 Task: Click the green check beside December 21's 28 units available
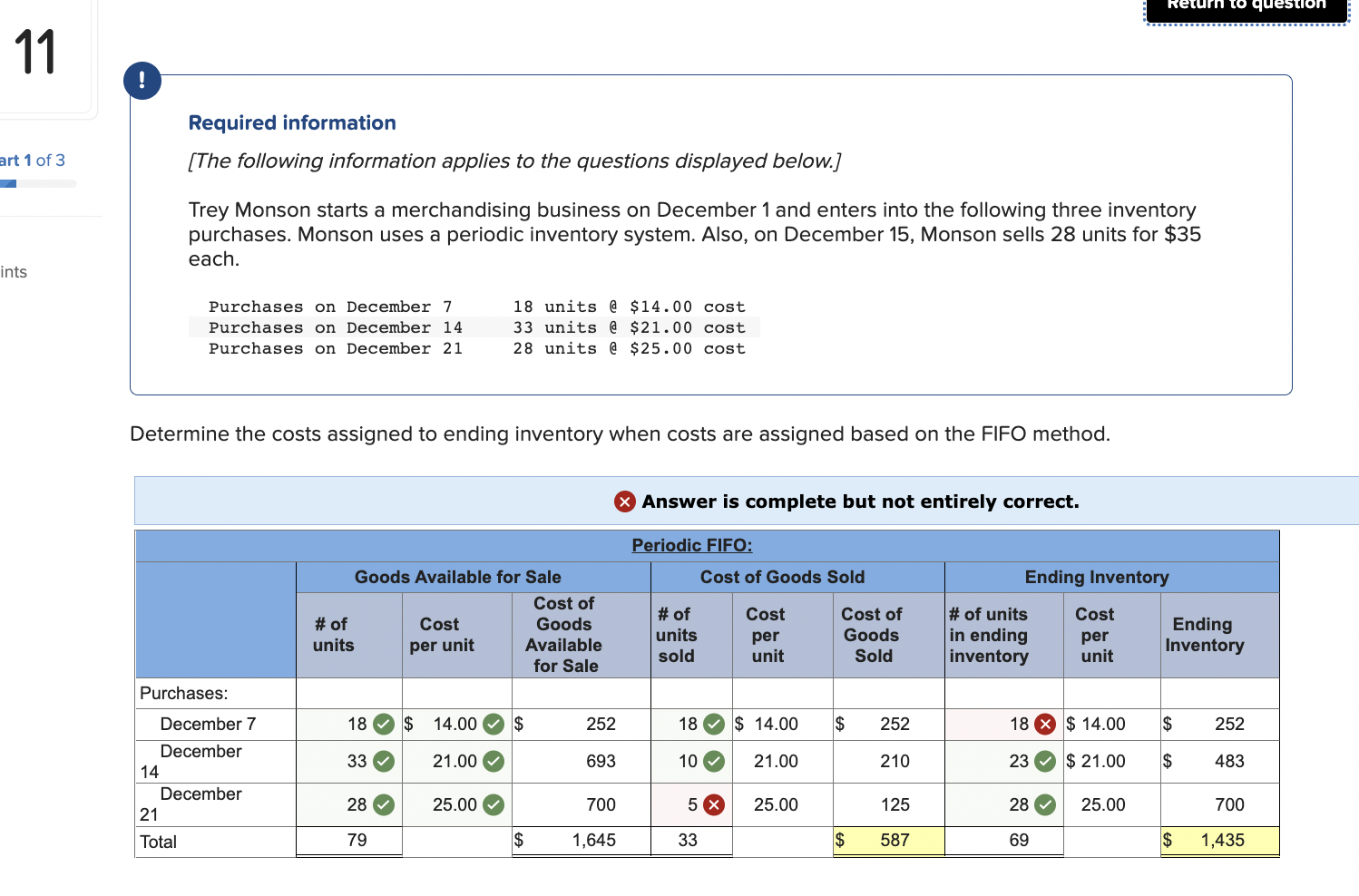pos(385,804)
